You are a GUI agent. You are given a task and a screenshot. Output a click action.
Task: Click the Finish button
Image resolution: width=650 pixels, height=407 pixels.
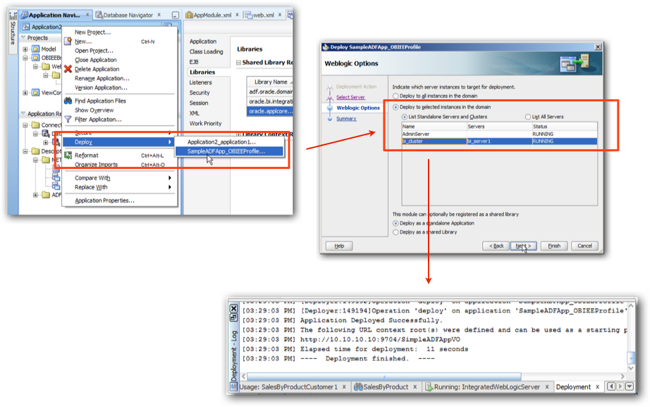554,246
